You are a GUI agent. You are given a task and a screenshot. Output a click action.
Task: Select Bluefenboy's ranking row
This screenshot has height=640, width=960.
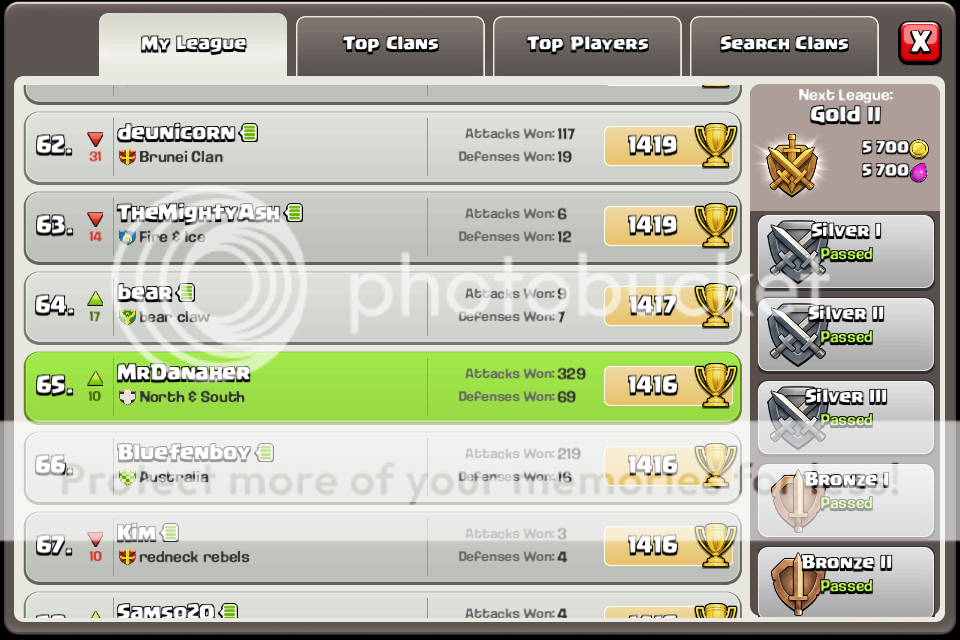383,467
